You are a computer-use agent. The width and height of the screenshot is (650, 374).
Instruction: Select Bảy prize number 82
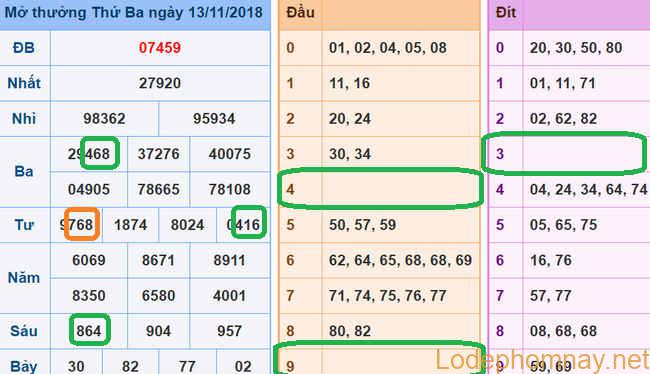point(130,367)
